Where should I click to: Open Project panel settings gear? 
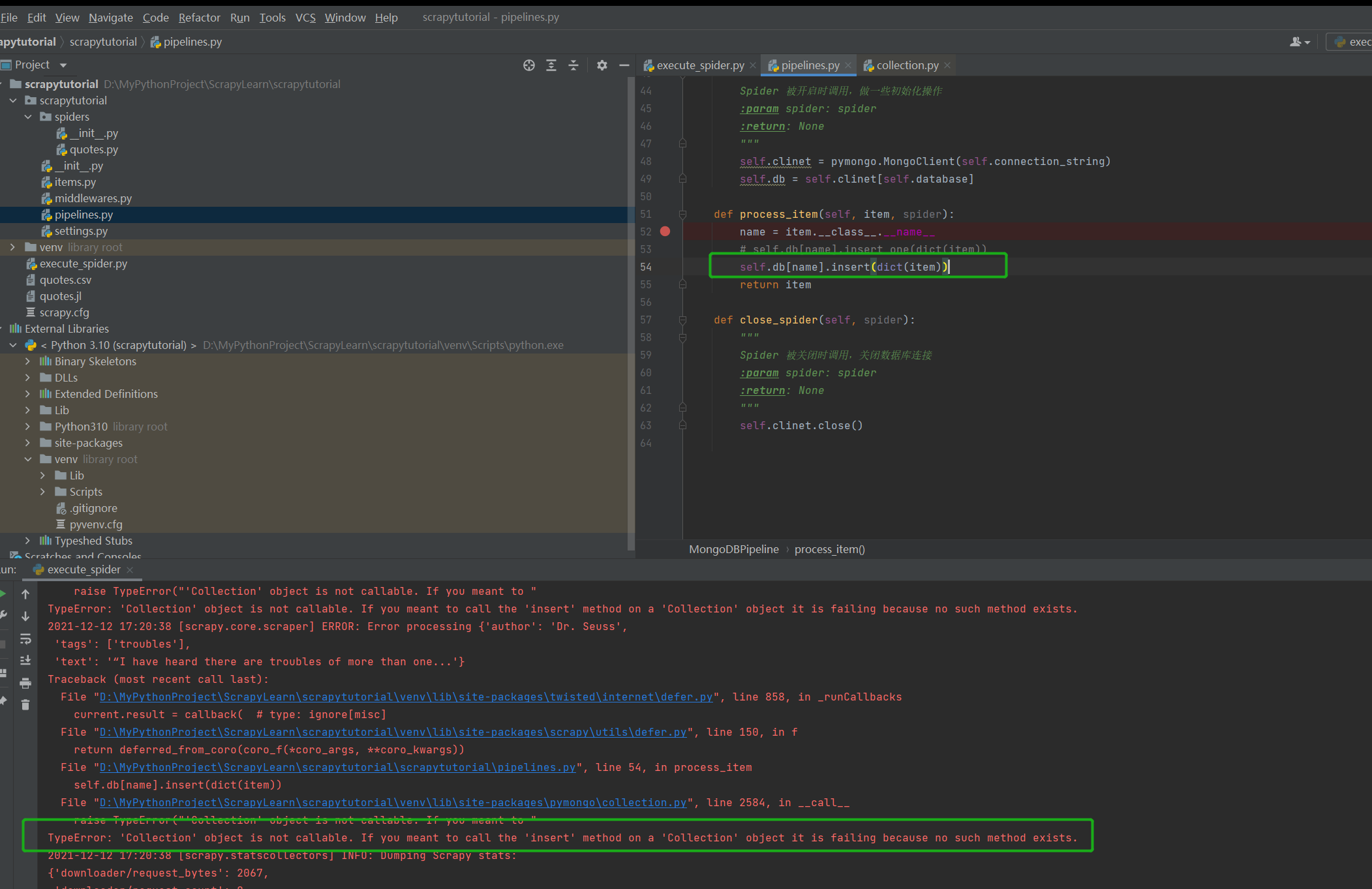[x=602, y=65]
